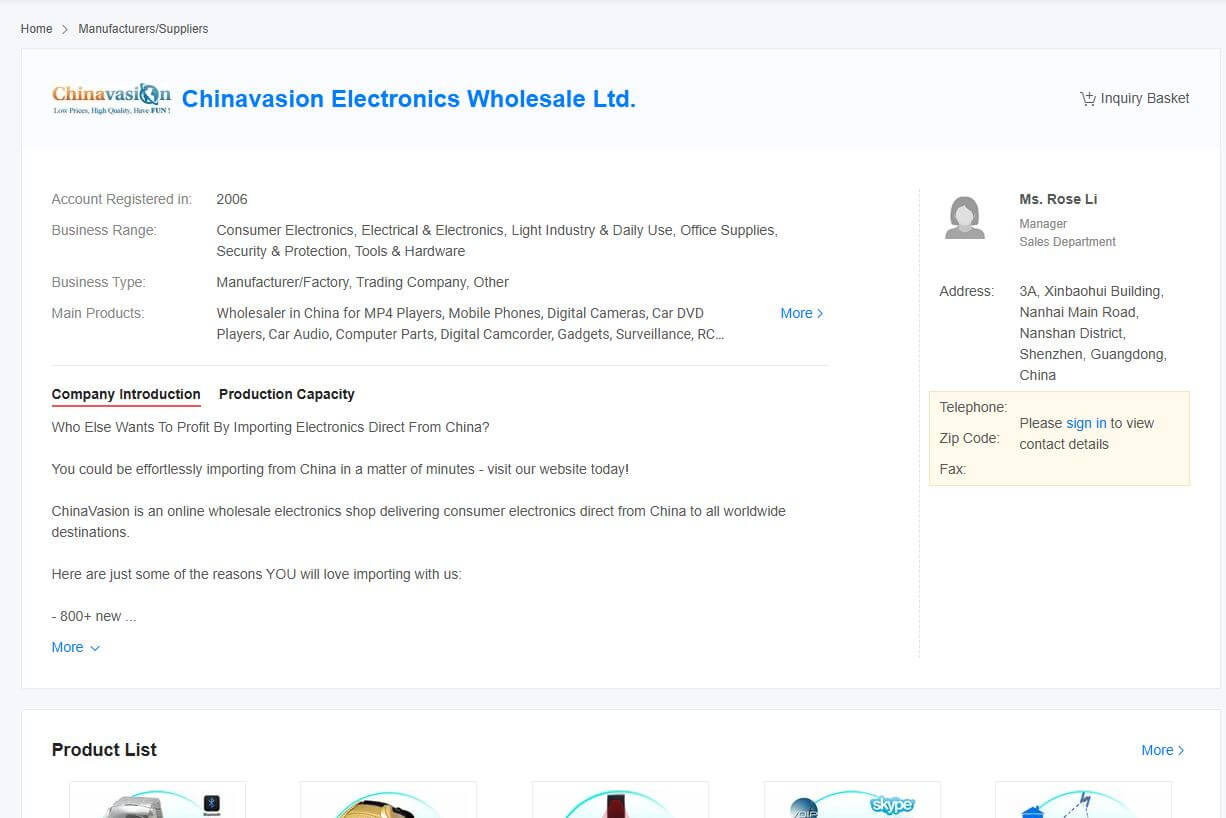Click the Ms. Rose Li contact name
Viewport: 1226px width, 818px height.
pos(1058,199)
